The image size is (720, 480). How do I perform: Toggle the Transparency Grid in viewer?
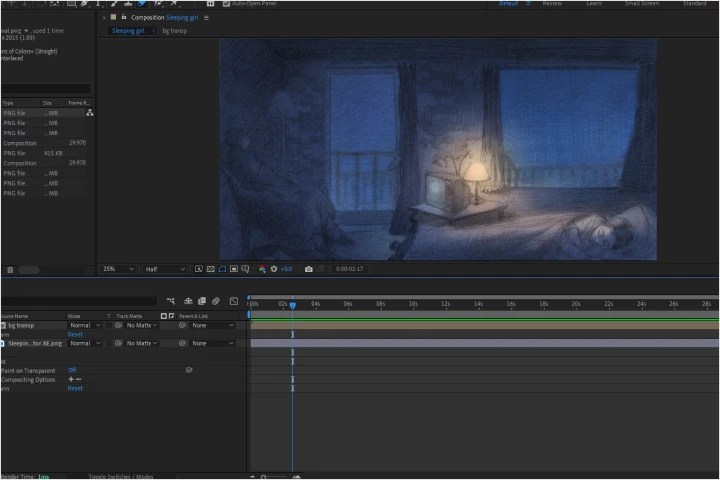(x=210, y=269)
